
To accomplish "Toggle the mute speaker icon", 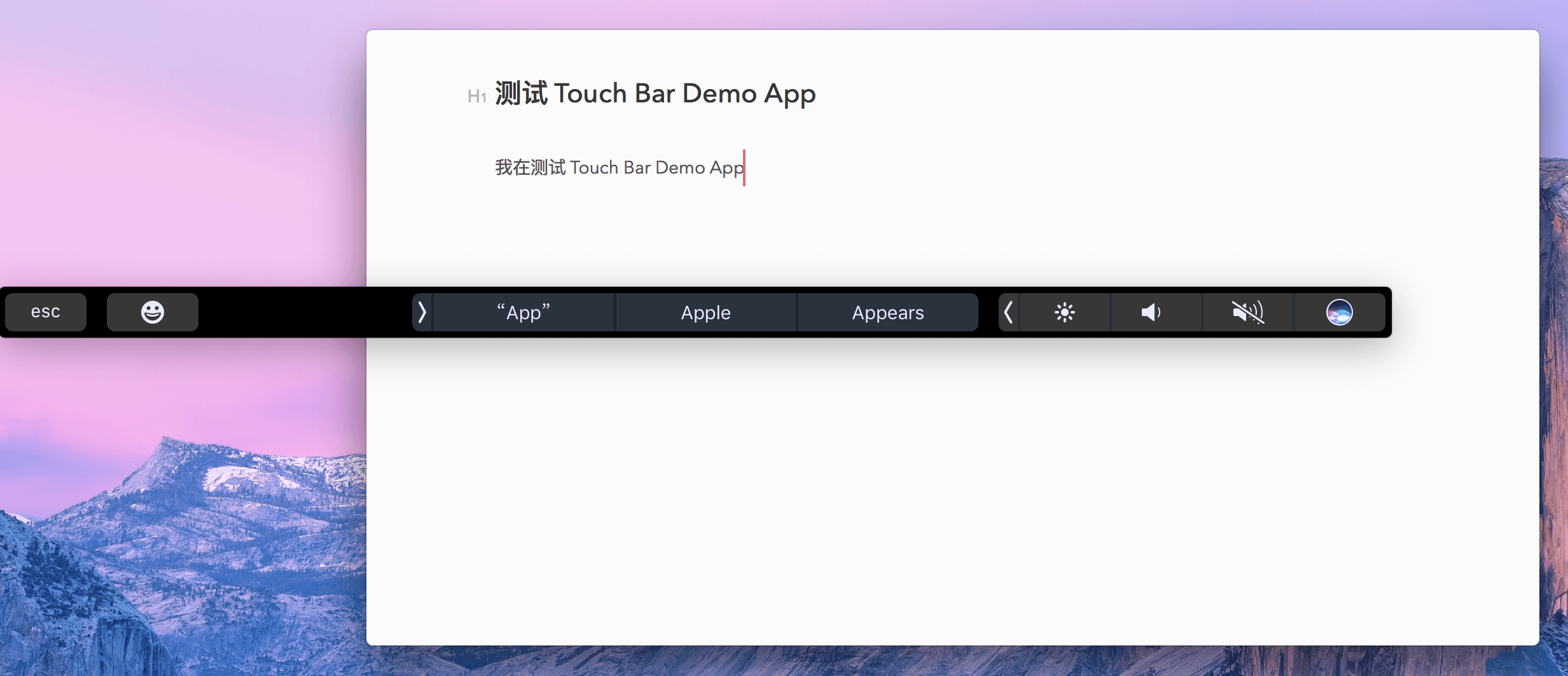I will (x=1248, y=312).
